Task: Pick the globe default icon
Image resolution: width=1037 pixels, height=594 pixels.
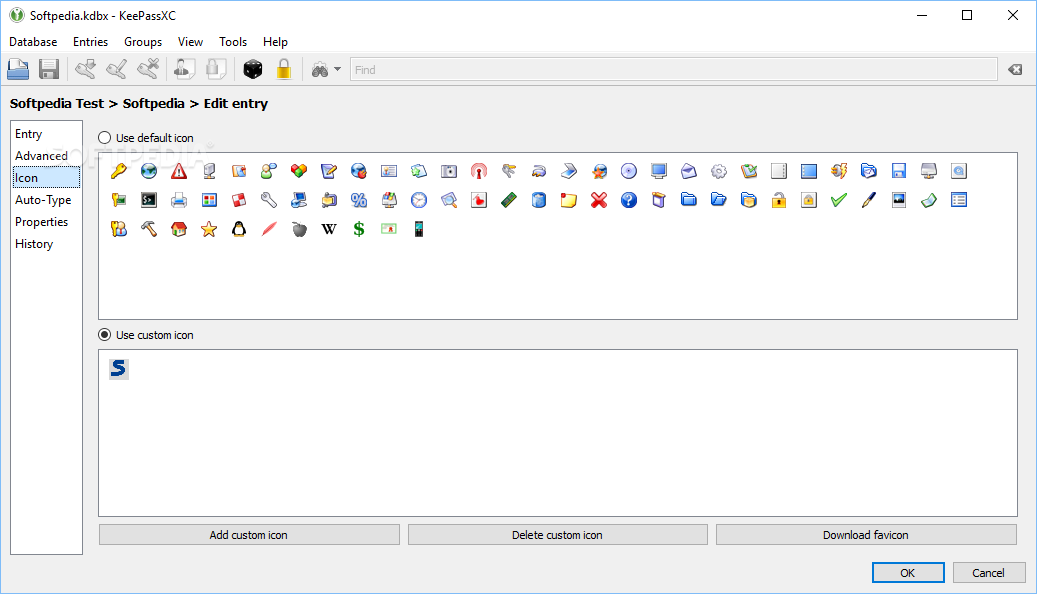Action: [x=149, y=171]
